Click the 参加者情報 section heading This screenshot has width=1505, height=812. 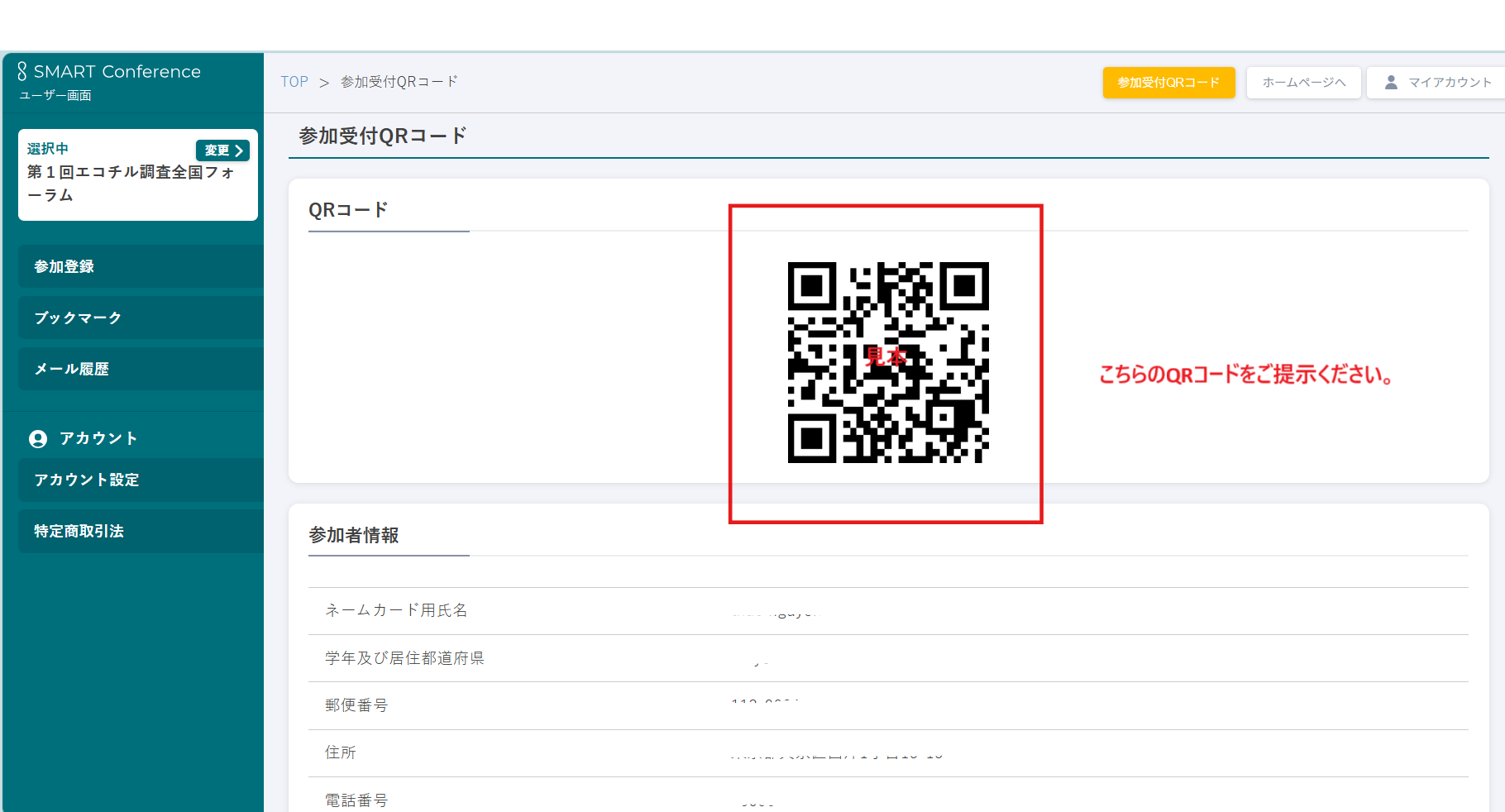tap(354, 535)
